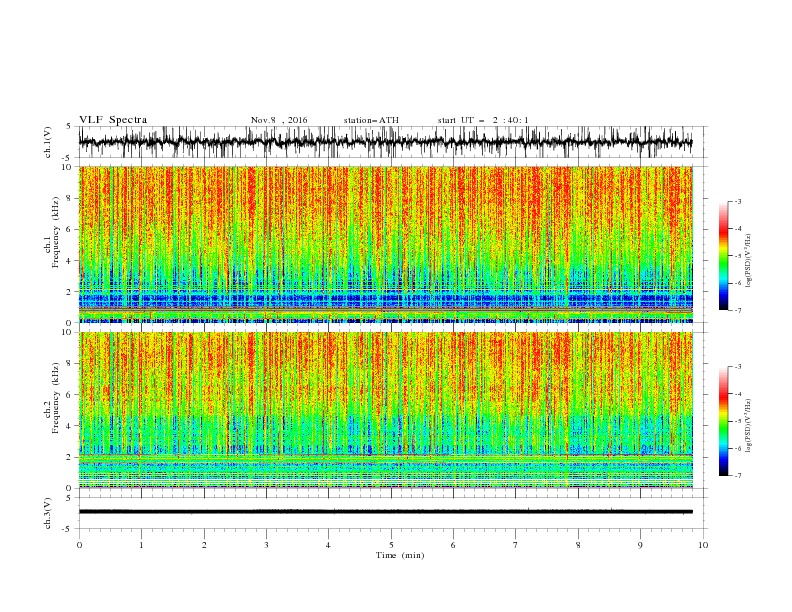The width and height of the screenshot is (792, 612).
Task: Select the lower colorbar "log(PSD)(V²/Hz)" label
Action: coord(749,425)
